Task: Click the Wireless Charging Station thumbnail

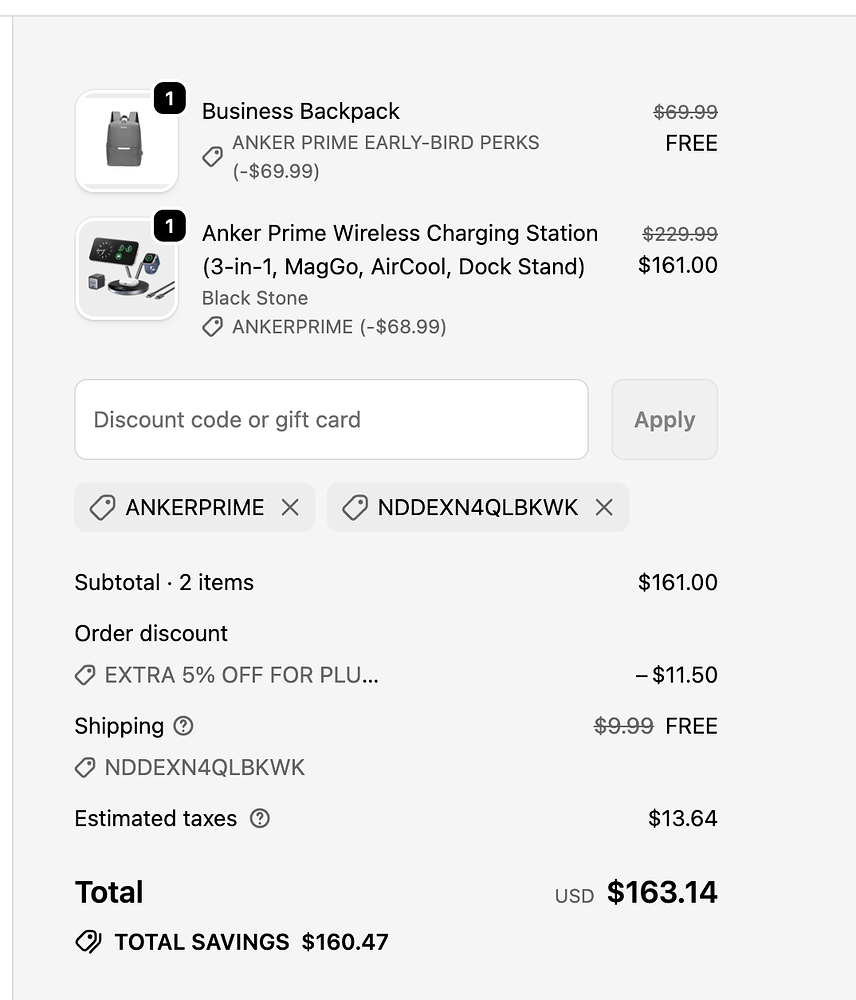Action: pyautogui.click(x=126, y=269)
